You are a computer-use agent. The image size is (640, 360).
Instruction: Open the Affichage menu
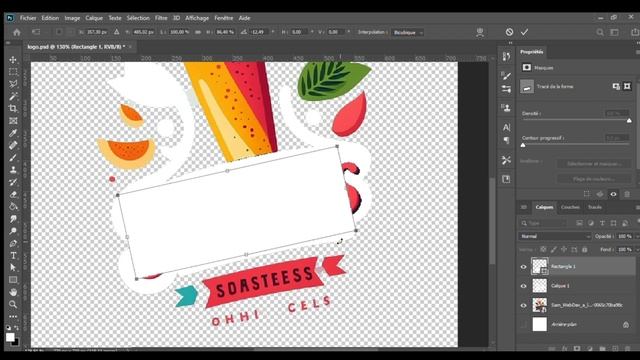click(197, 18)
